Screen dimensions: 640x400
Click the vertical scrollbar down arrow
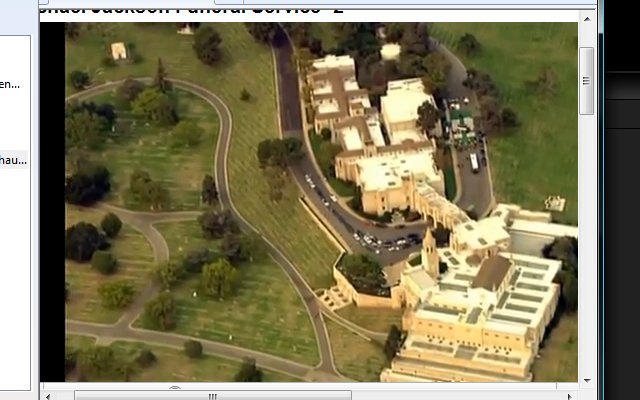coord(587,378)
